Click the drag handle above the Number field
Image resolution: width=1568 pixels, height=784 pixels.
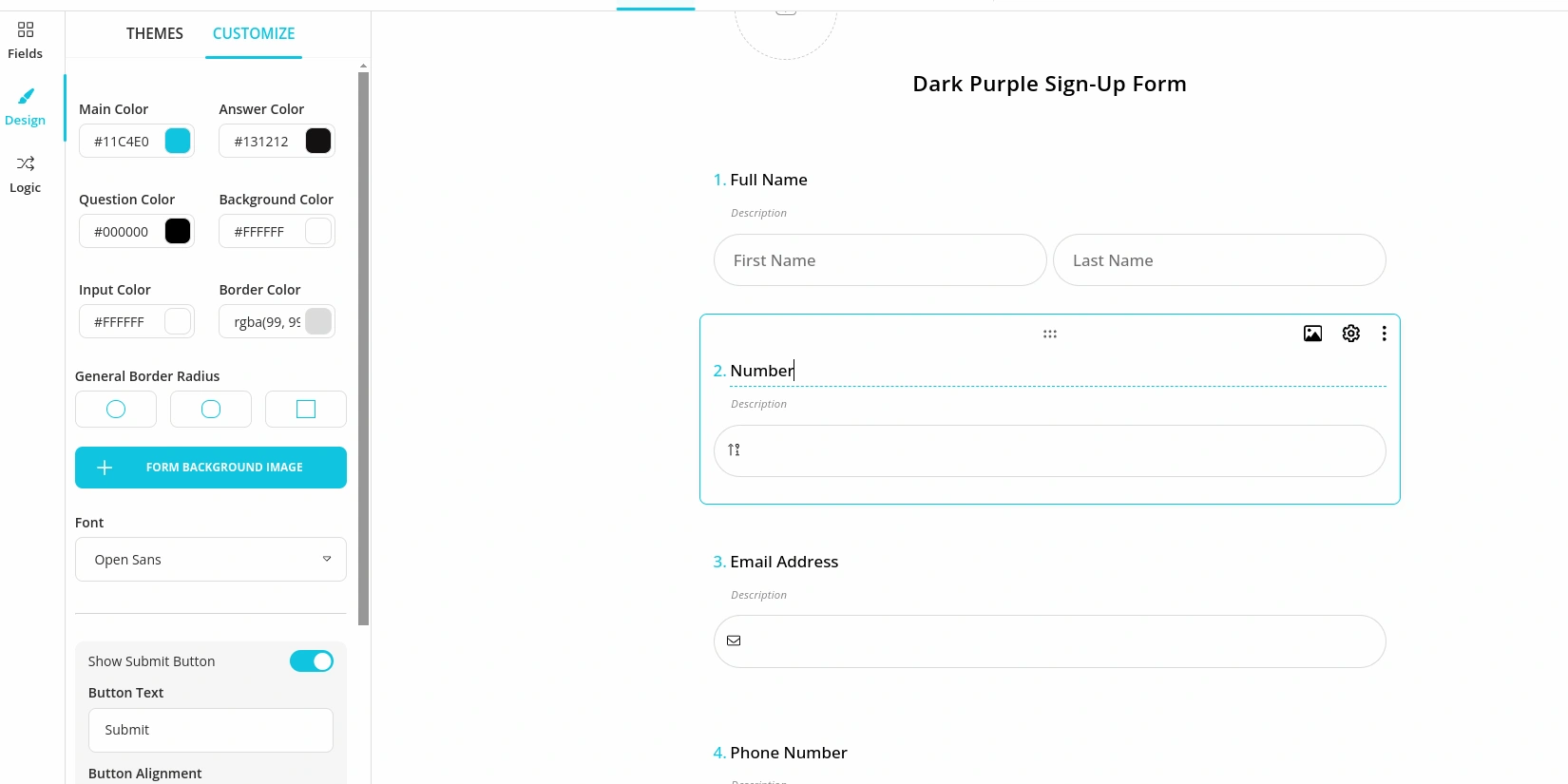click(x=1049, y=334)
